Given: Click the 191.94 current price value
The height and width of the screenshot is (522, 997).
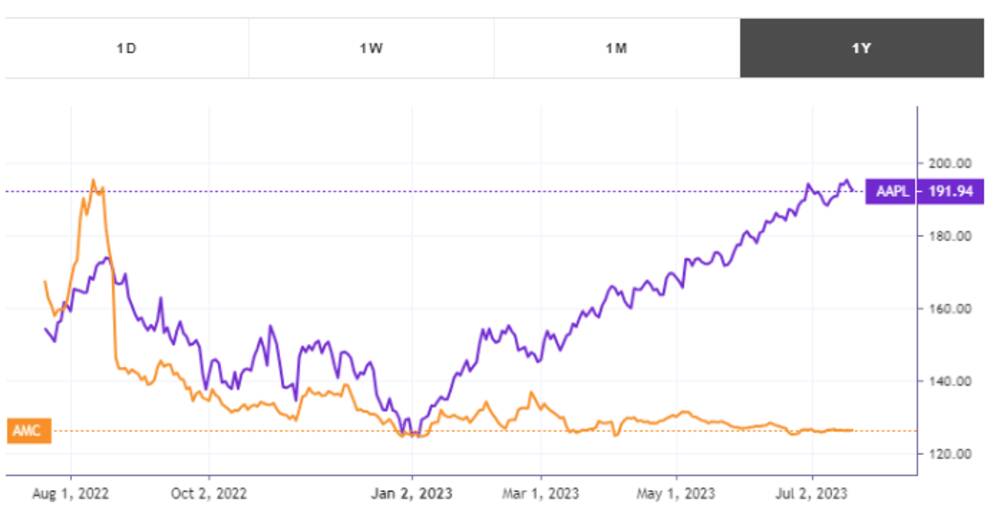Looking at the screenshot, I should tap(951, 191).
